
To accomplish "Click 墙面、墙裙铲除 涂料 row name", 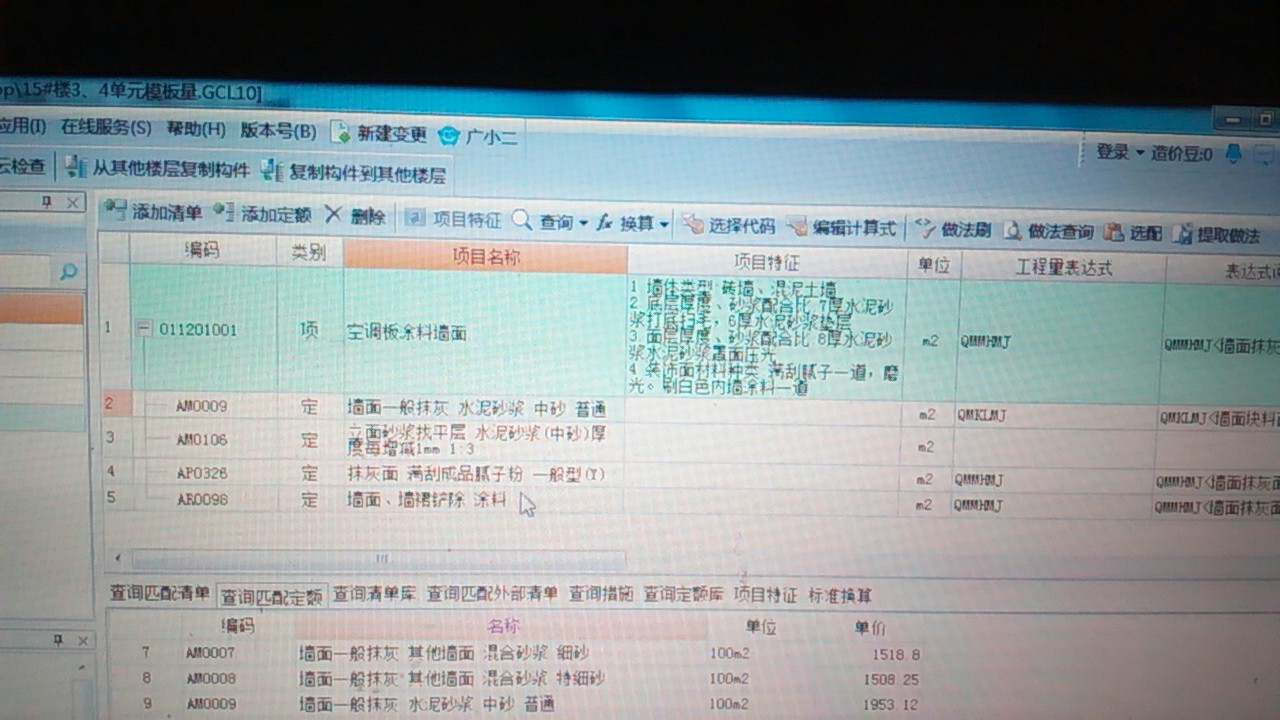I will click(x=427, y=499).
